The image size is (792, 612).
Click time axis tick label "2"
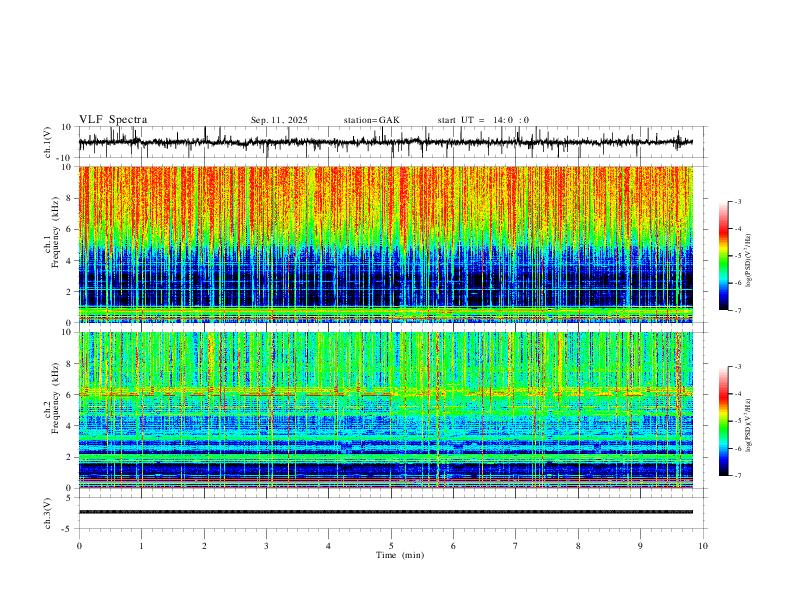204,546
